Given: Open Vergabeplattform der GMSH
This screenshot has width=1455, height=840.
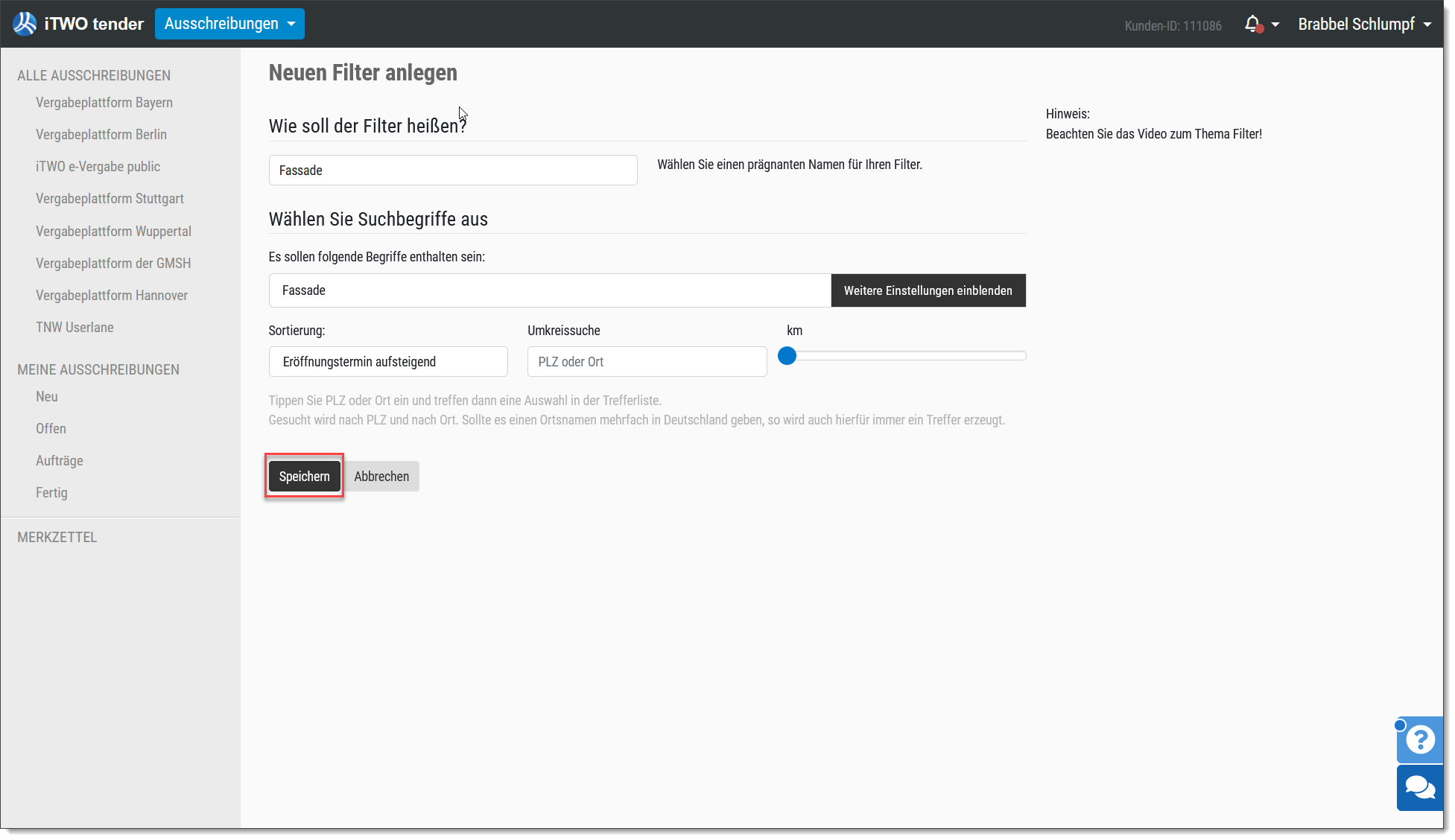Looking at the screenshot, I should point(113,264).
